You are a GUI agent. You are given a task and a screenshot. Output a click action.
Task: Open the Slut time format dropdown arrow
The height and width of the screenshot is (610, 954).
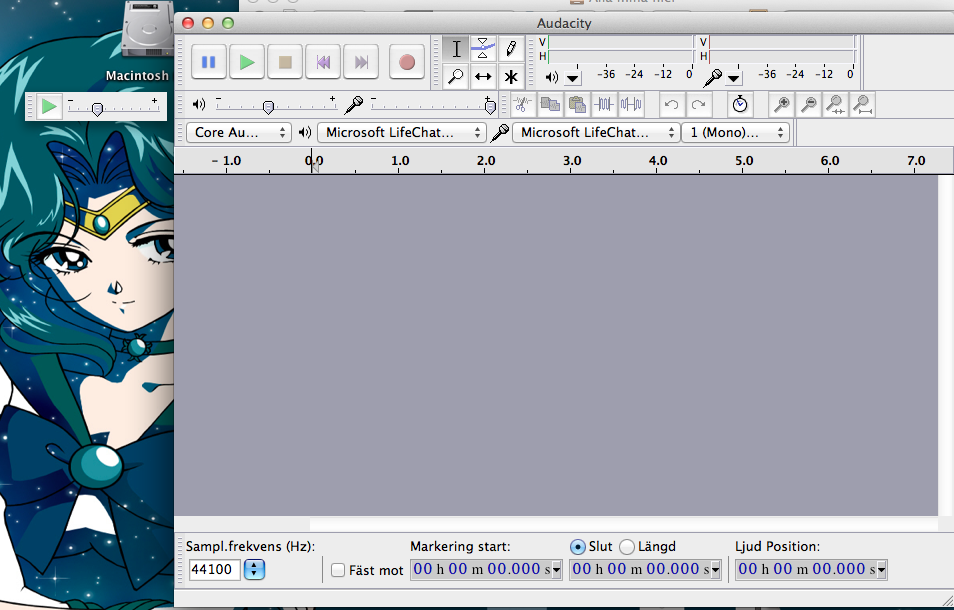click(716, 570)
